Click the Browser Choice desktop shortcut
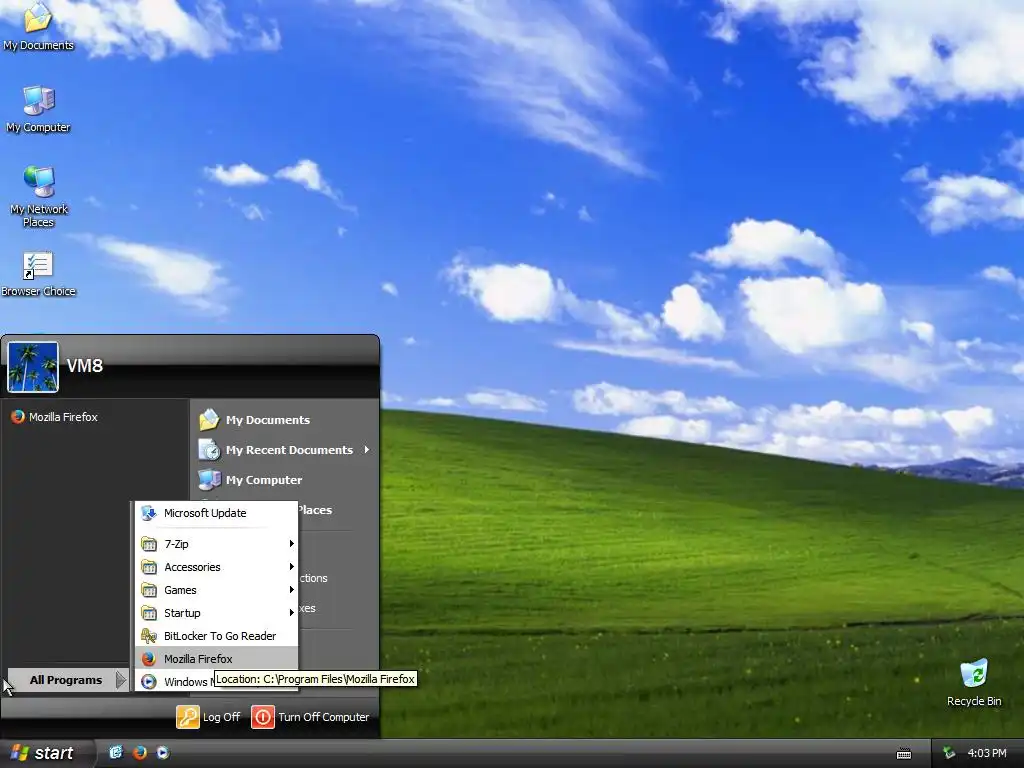 (38, 274)
